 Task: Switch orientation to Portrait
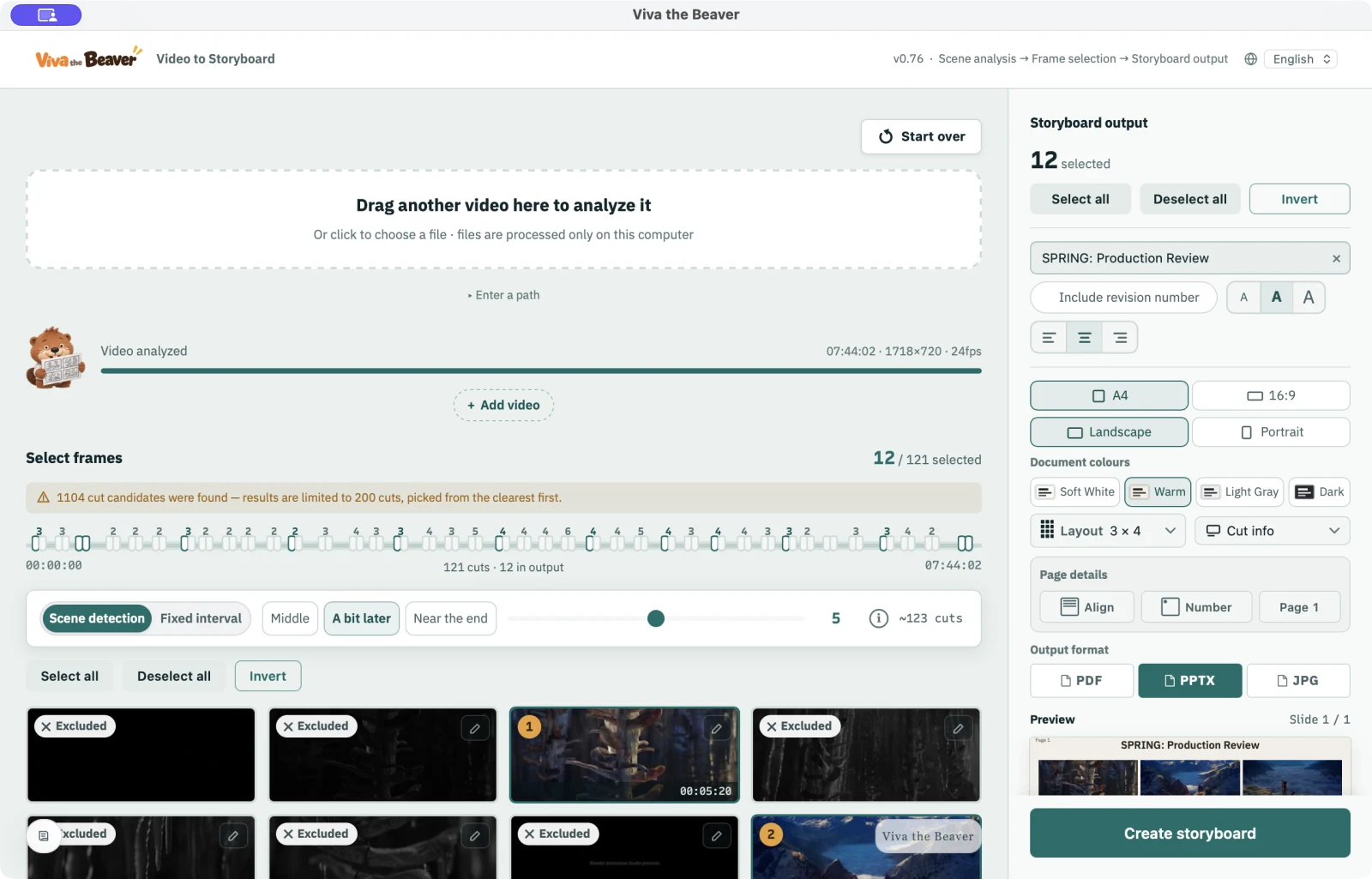(1271, 432)
